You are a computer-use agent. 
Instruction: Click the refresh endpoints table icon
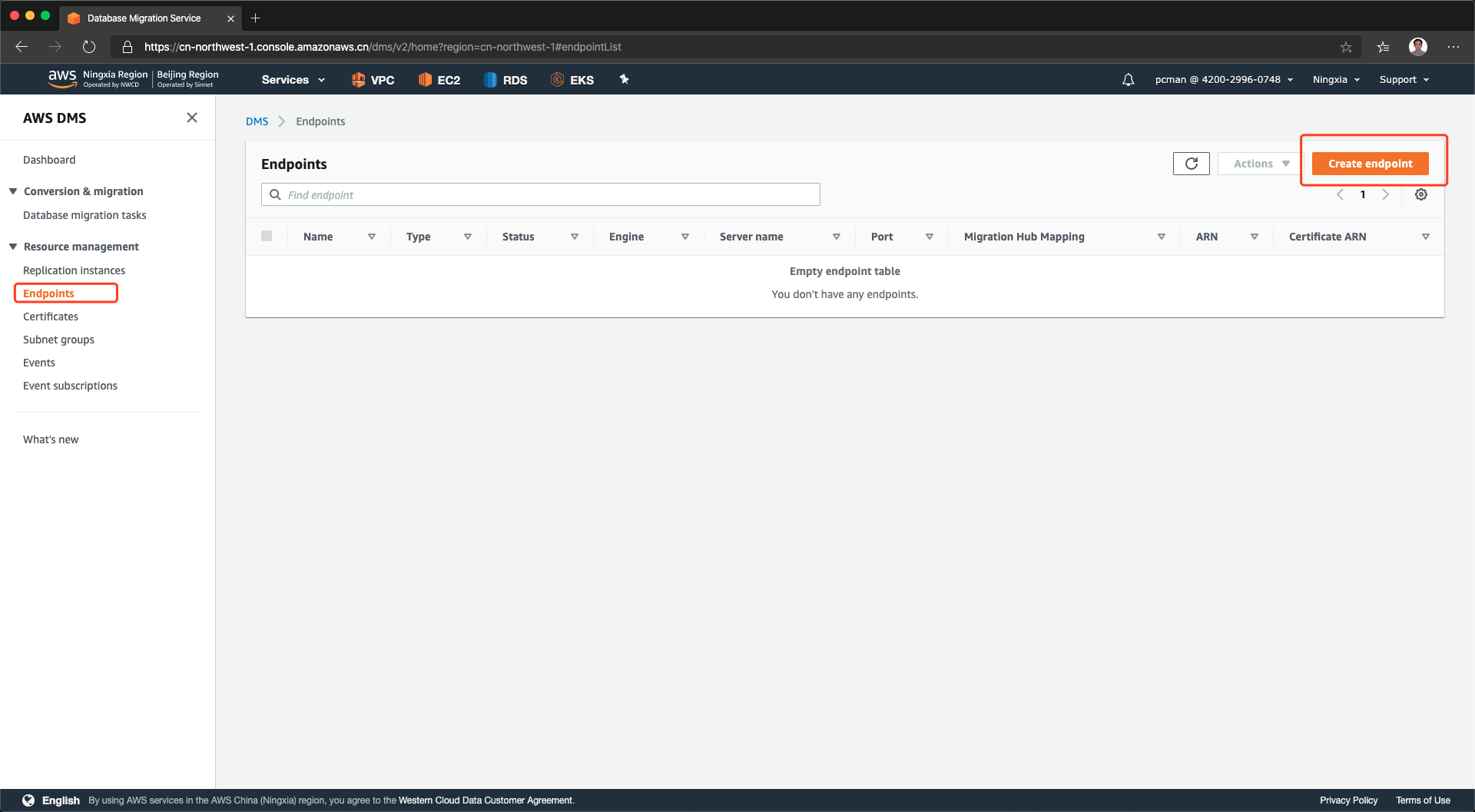tap(1191, 164)
